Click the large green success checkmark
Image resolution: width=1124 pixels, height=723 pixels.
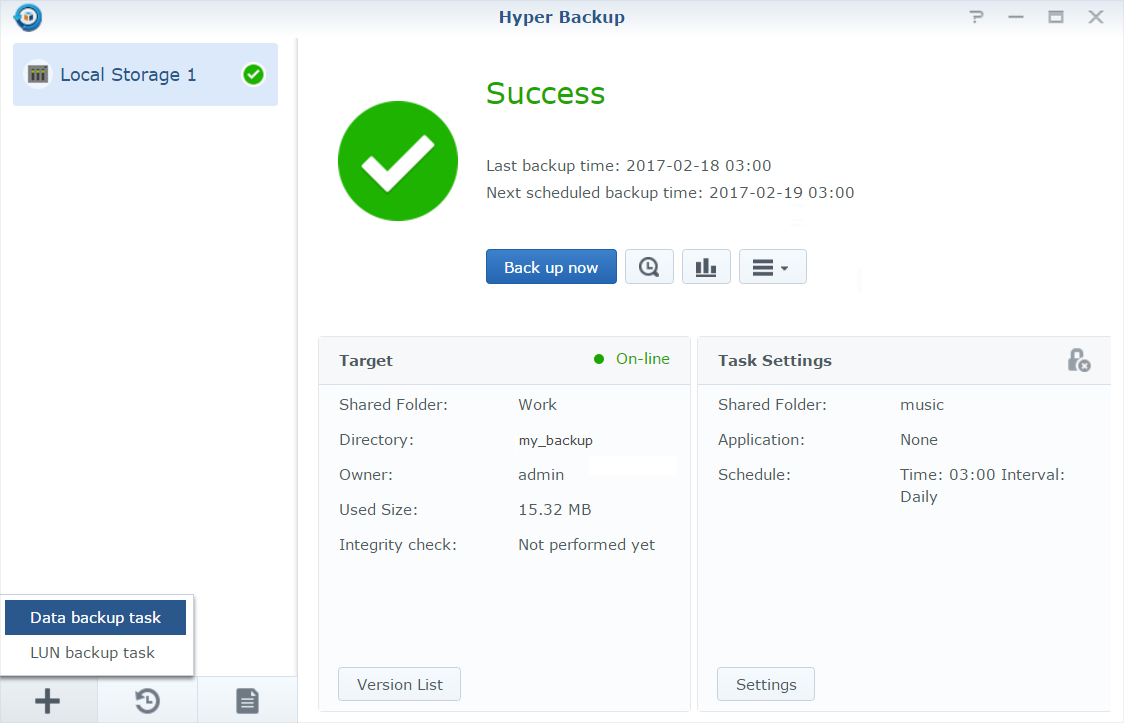[x=398, y=163]
